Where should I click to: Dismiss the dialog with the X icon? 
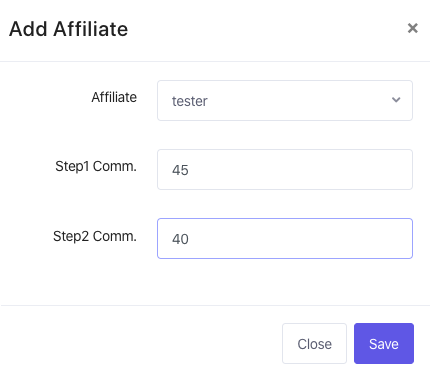[x=413, y=28]
